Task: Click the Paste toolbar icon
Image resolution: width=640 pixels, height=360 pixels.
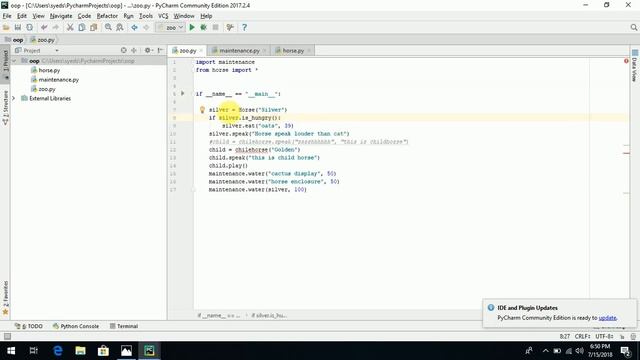Action: pos(93,27)
